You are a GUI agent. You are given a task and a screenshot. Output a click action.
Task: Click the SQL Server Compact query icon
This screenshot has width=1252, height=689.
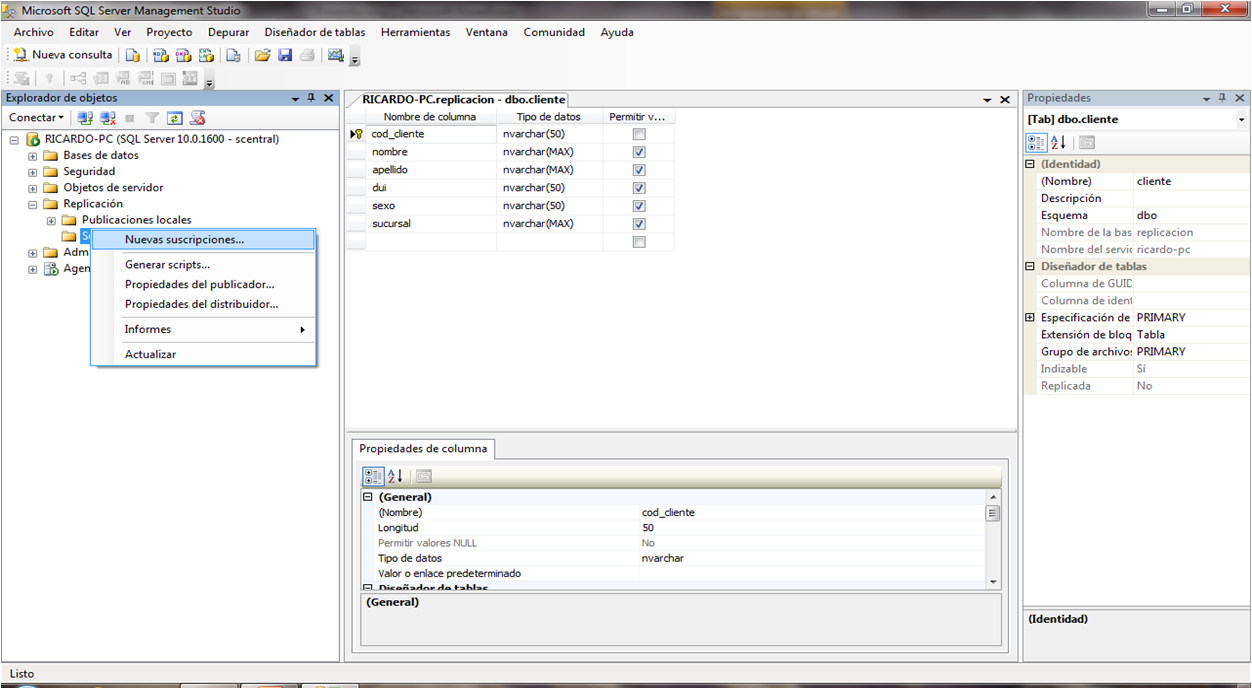click(233, 55)
